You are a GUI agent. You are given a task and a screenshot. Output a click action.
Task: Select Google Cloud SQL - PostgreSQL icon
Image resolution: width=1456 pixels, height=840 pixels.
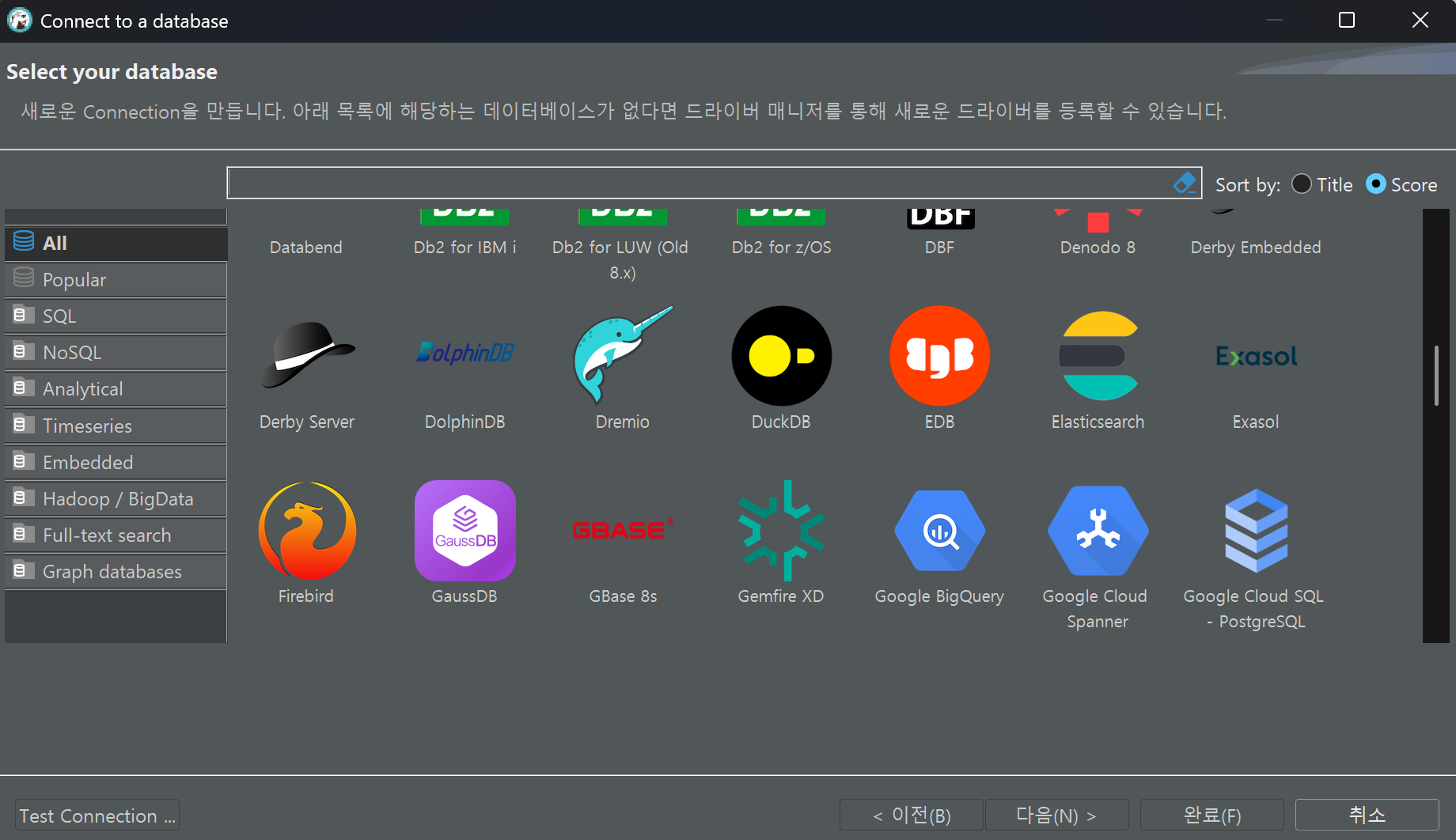[x=1257, y=531]
